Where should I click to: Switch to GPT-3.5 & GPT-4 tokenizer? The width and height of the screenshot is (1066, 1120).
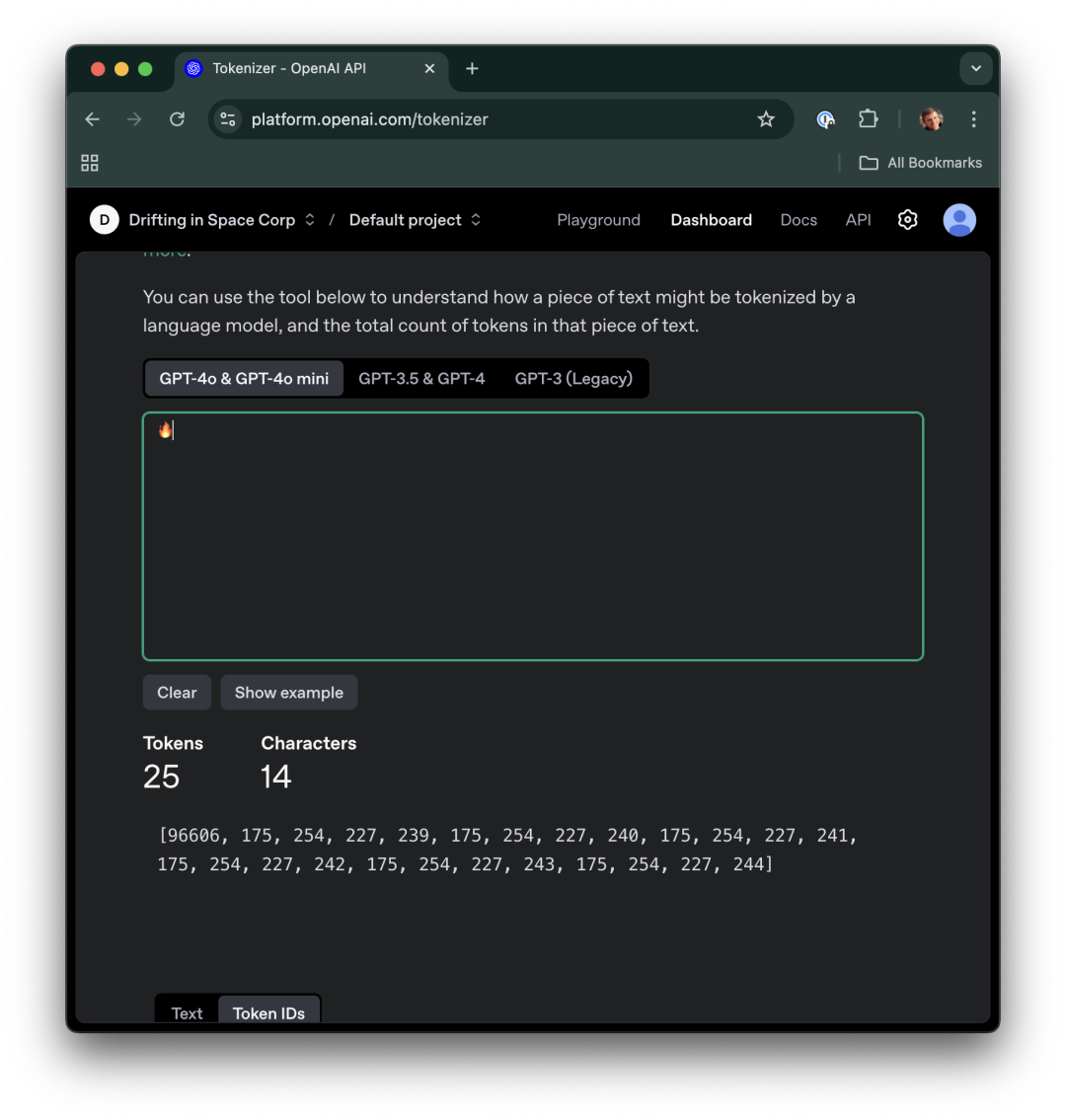(421, 379)
